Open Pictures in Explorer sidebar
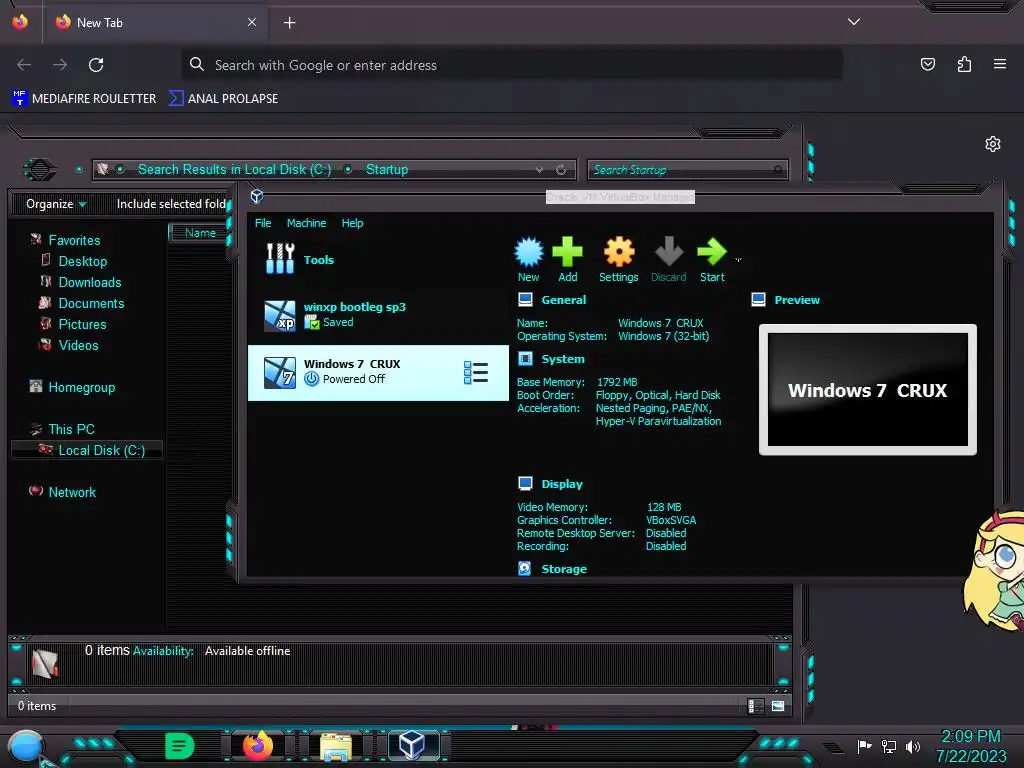 [x=82, y=324]
